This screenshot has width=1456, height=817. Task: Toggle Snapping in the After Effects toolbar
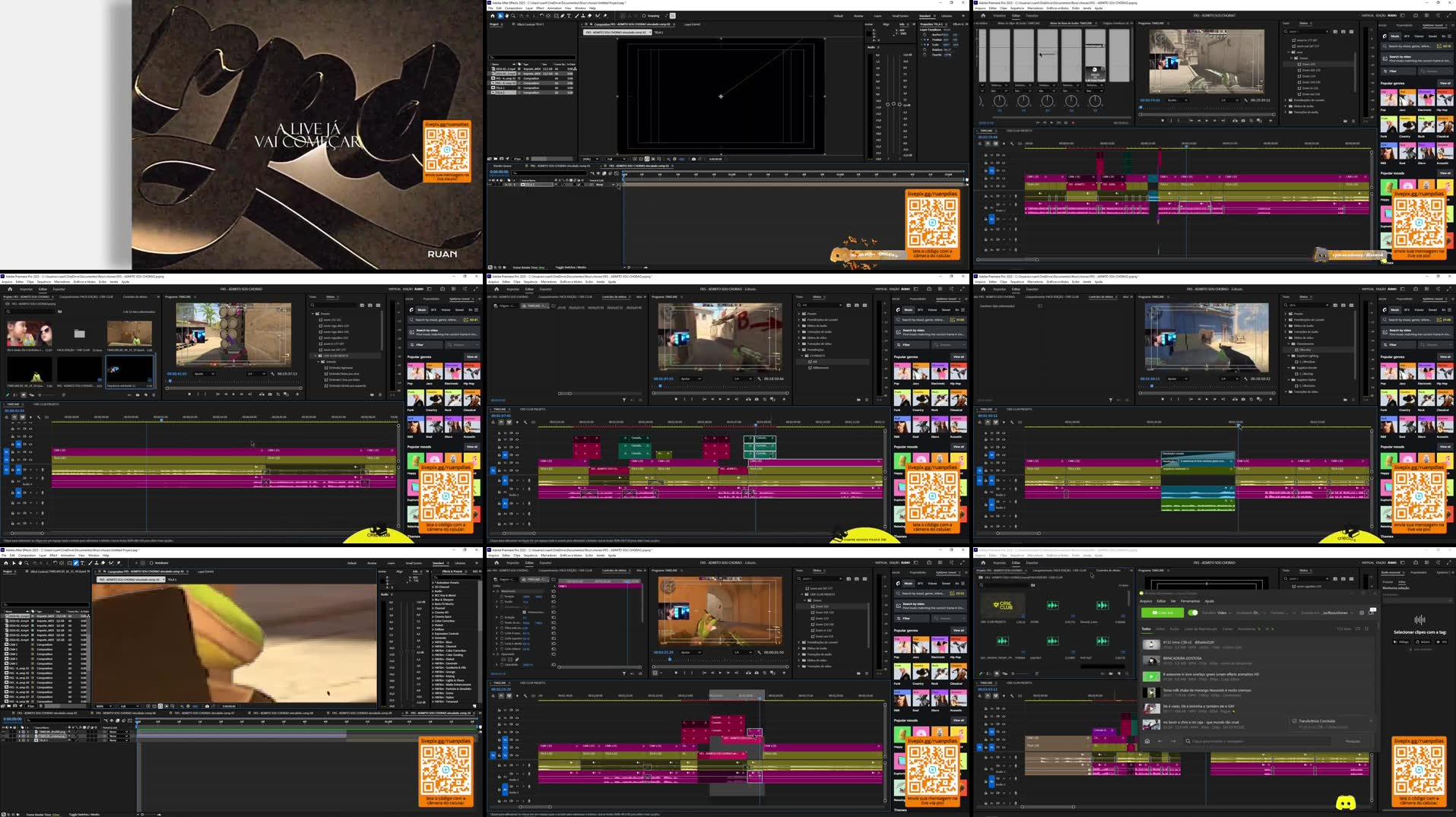point(643,15)
